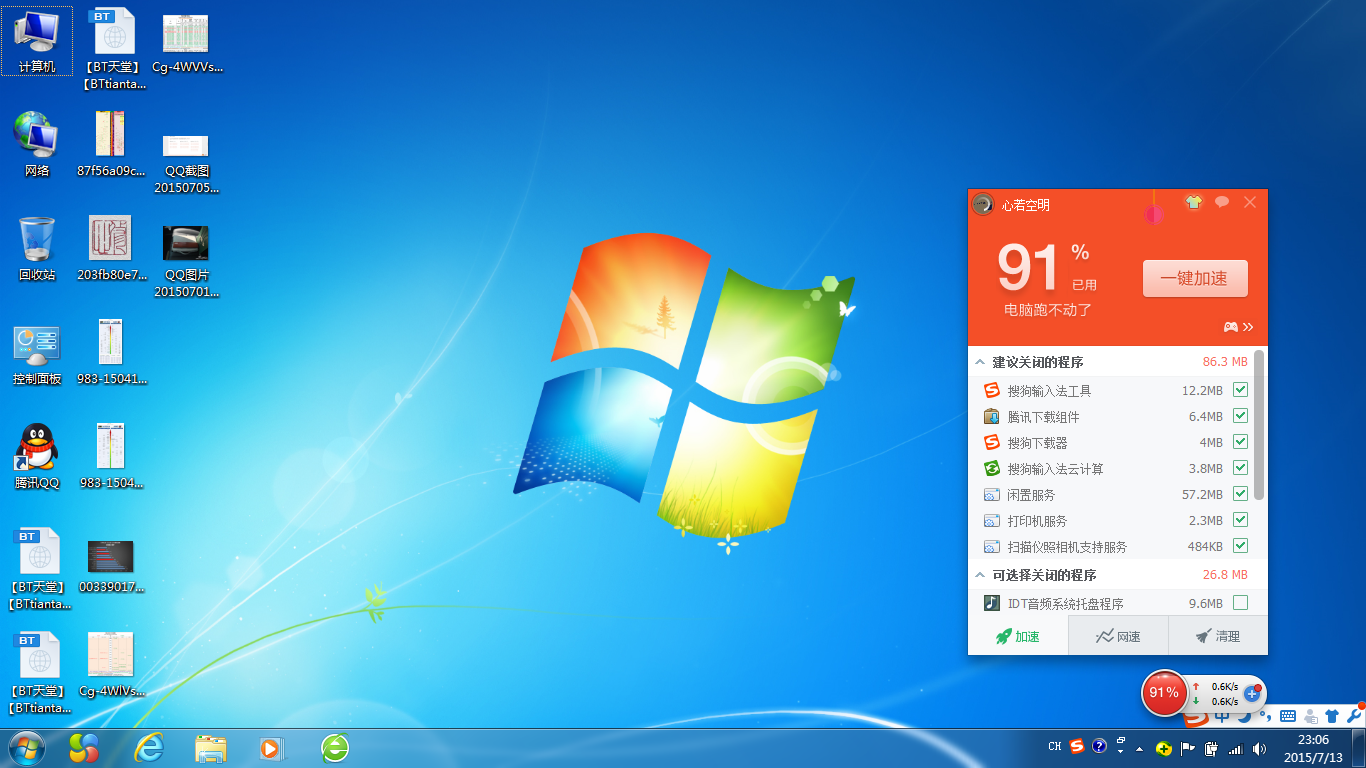Open the Windows Explorer folder on taskbar
Viewport: 1366px width, 768px height.
211,748
